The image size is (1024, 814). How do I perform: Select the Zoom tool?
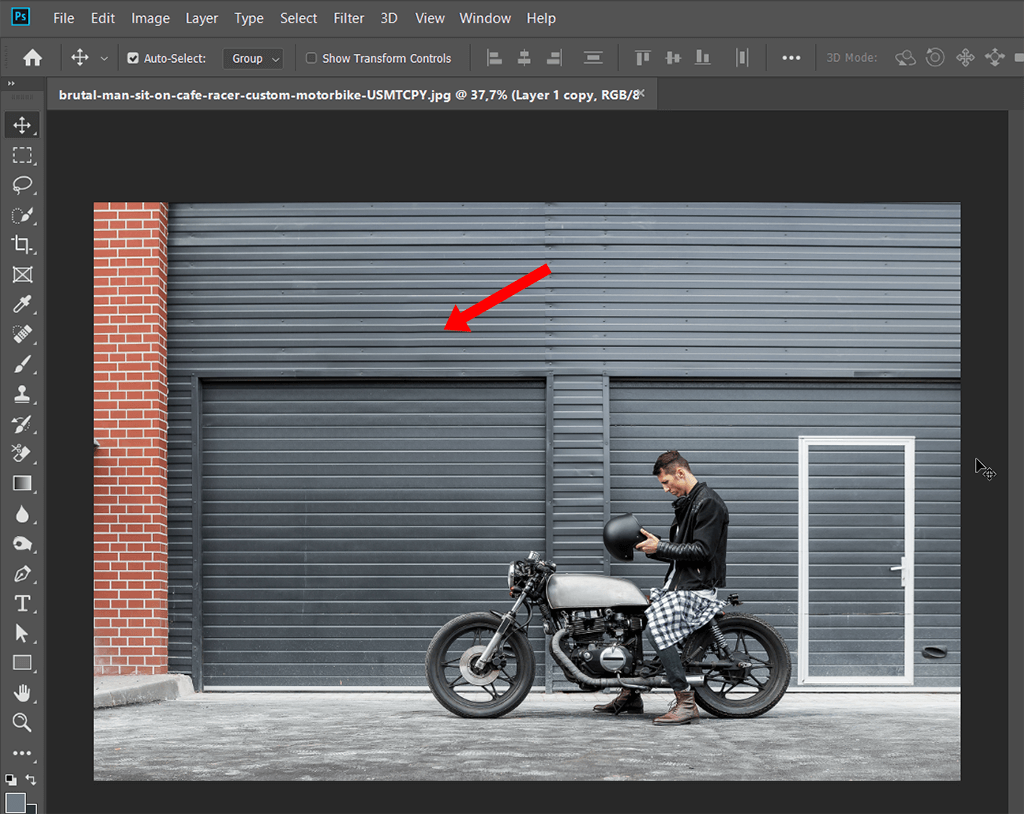click(22, 722)
